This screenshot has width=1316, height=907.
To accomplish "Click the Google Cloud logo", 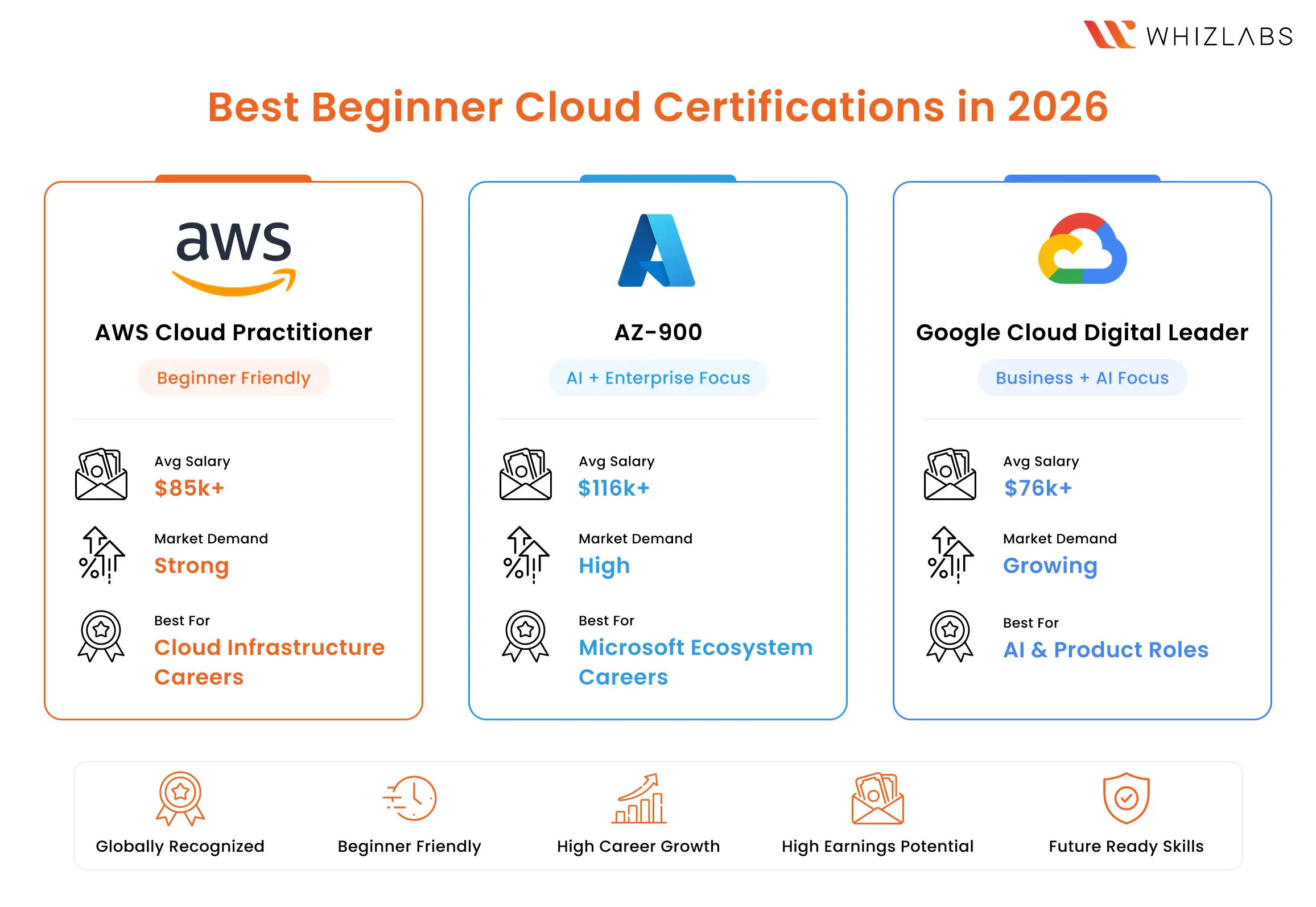I will 1082,249.
